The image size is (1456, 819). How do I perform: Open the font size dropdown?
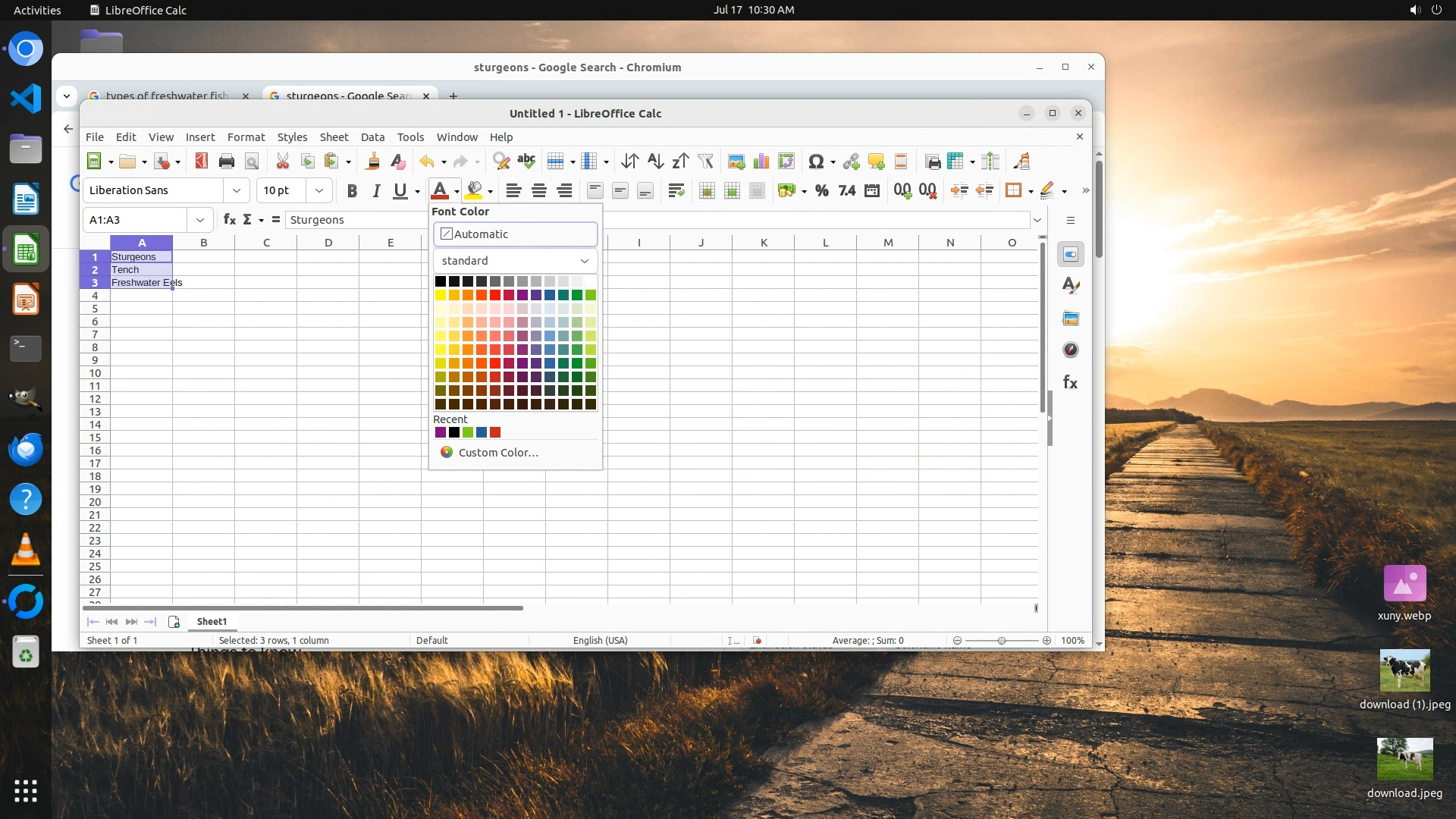click(319, 190)
